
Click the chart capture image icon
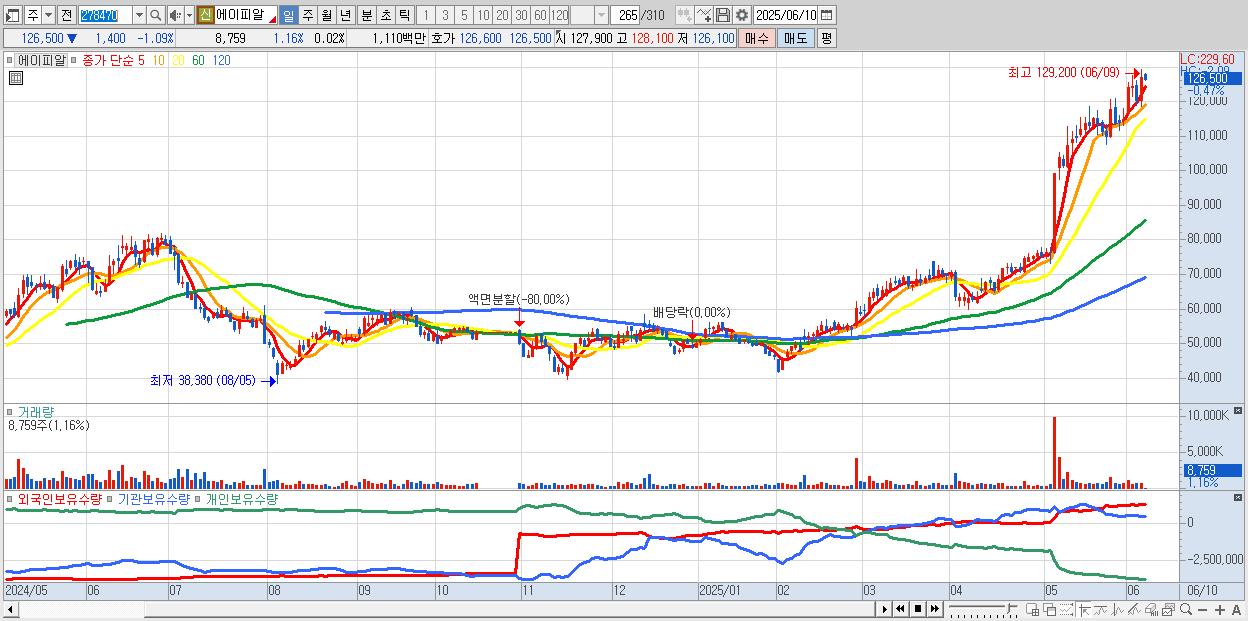pos(1169,609)
